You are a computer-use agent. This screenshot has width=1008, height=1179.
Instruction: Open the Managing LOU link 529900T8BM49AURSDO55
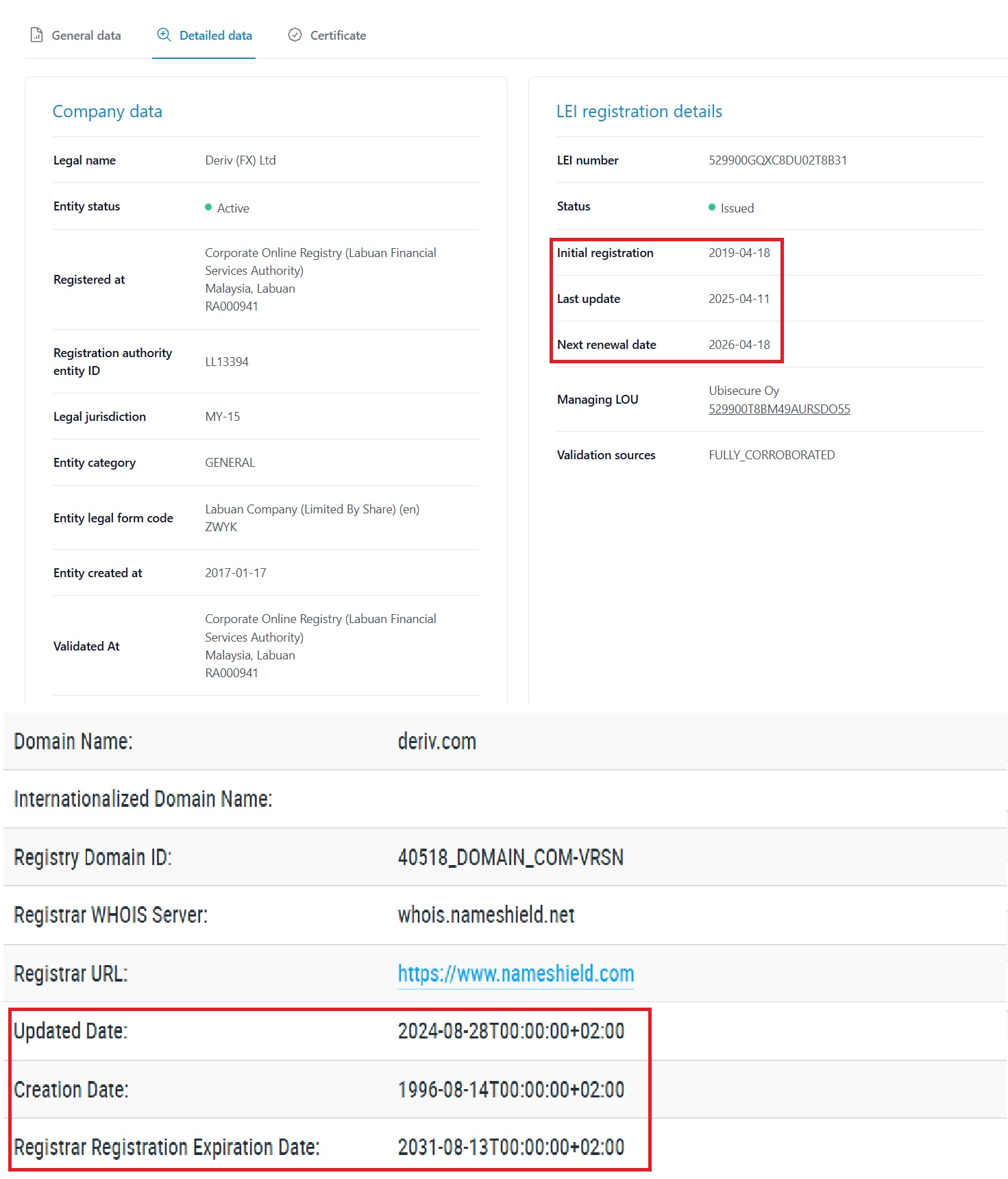tap(779, 409)
